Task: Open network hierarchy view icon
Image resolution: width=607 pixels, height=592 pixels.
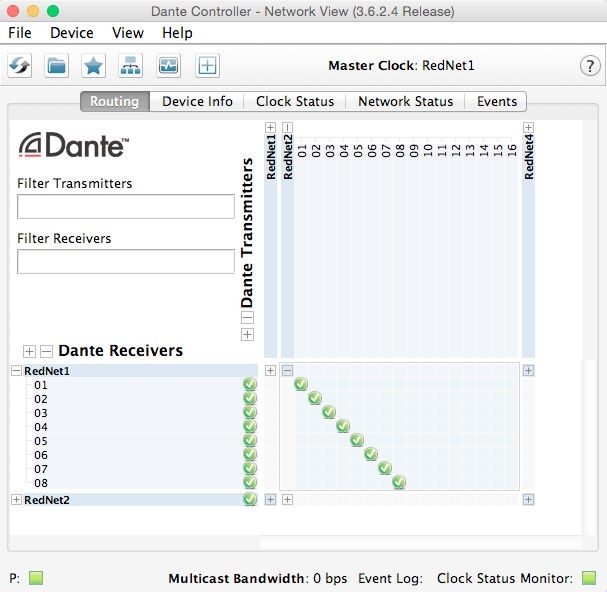Action: [130, 66]
